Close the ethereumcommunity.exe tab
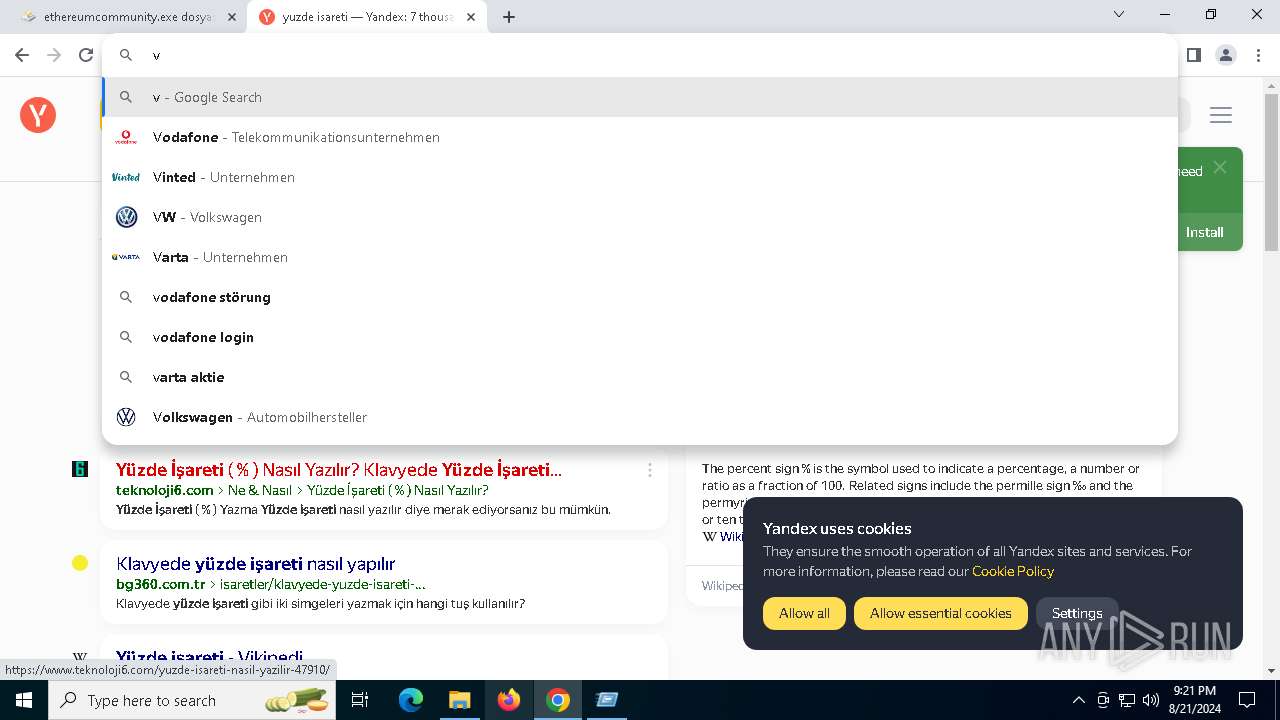The image size is (1280, 720). pos(232,17)
